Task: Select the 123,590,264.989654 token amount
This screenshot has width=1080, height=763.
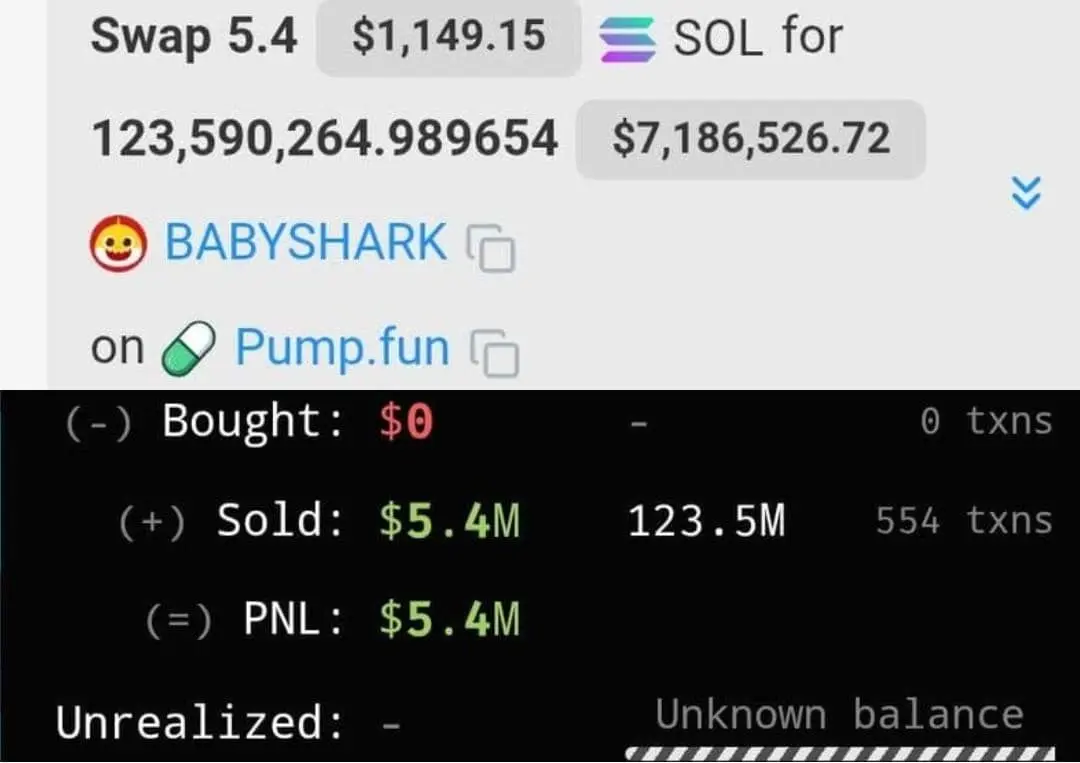Action: coord(324,138)
